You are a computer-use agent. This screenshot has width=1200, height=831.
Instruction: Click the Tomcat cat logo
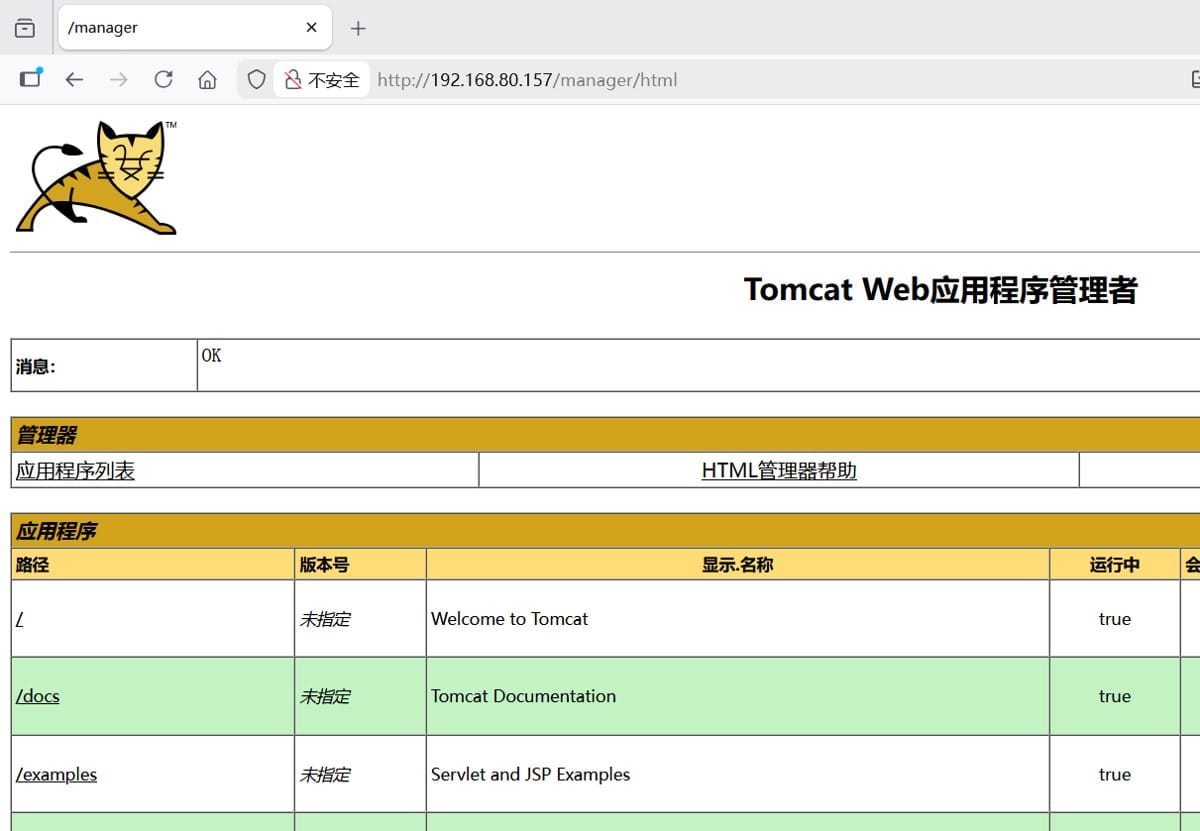tap(96, 178)
